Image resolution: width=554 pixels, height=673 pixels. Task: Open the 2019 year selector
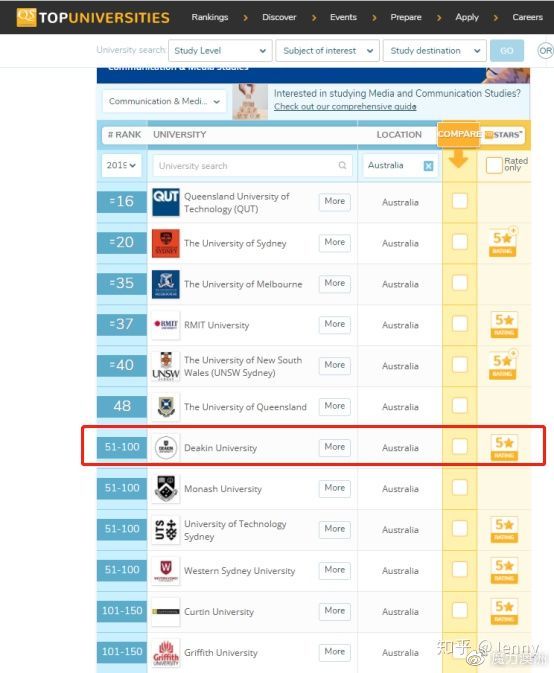[121, 165]
